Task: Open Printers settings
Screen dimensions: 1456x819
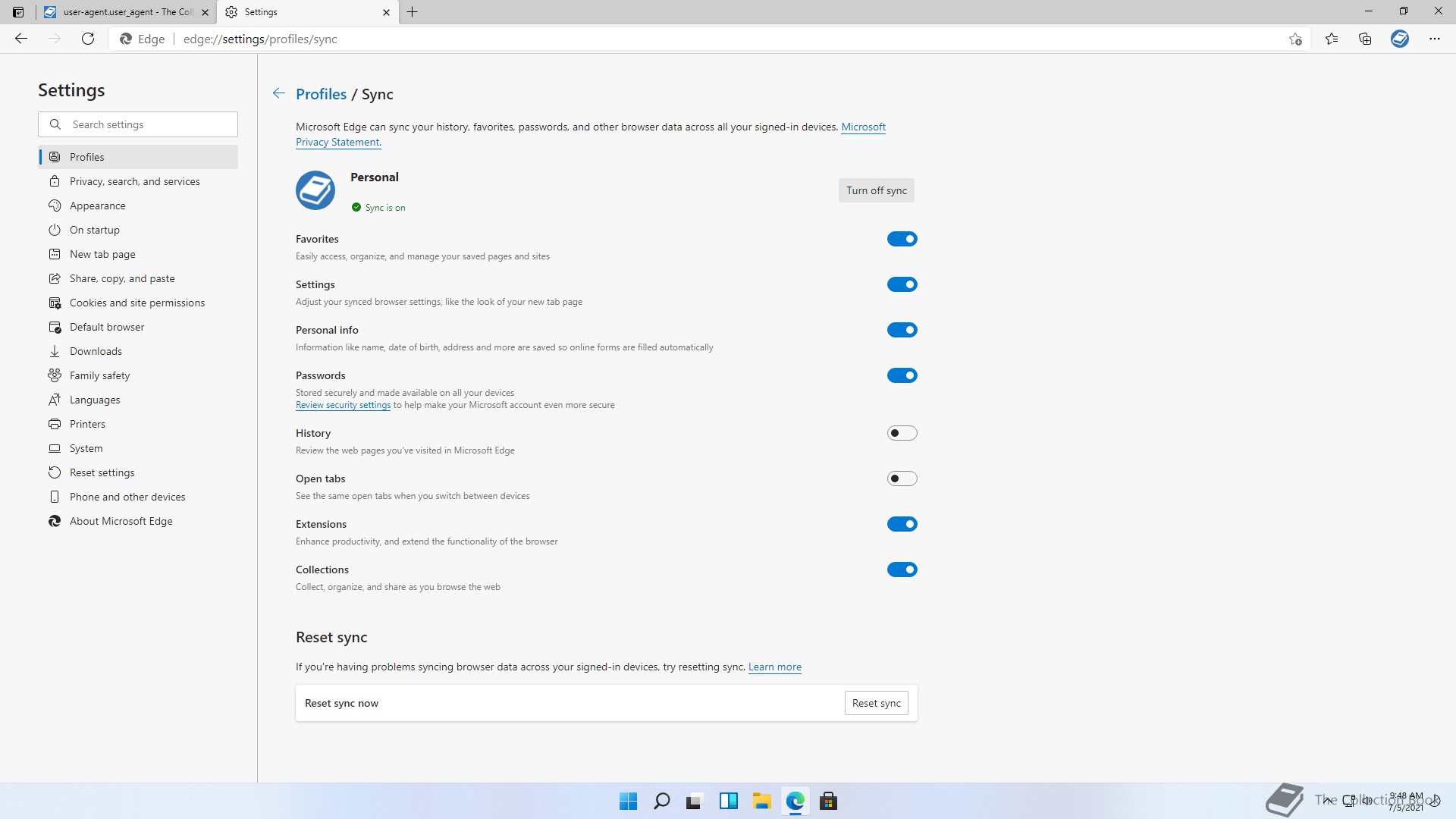Action: pos(138,424)
